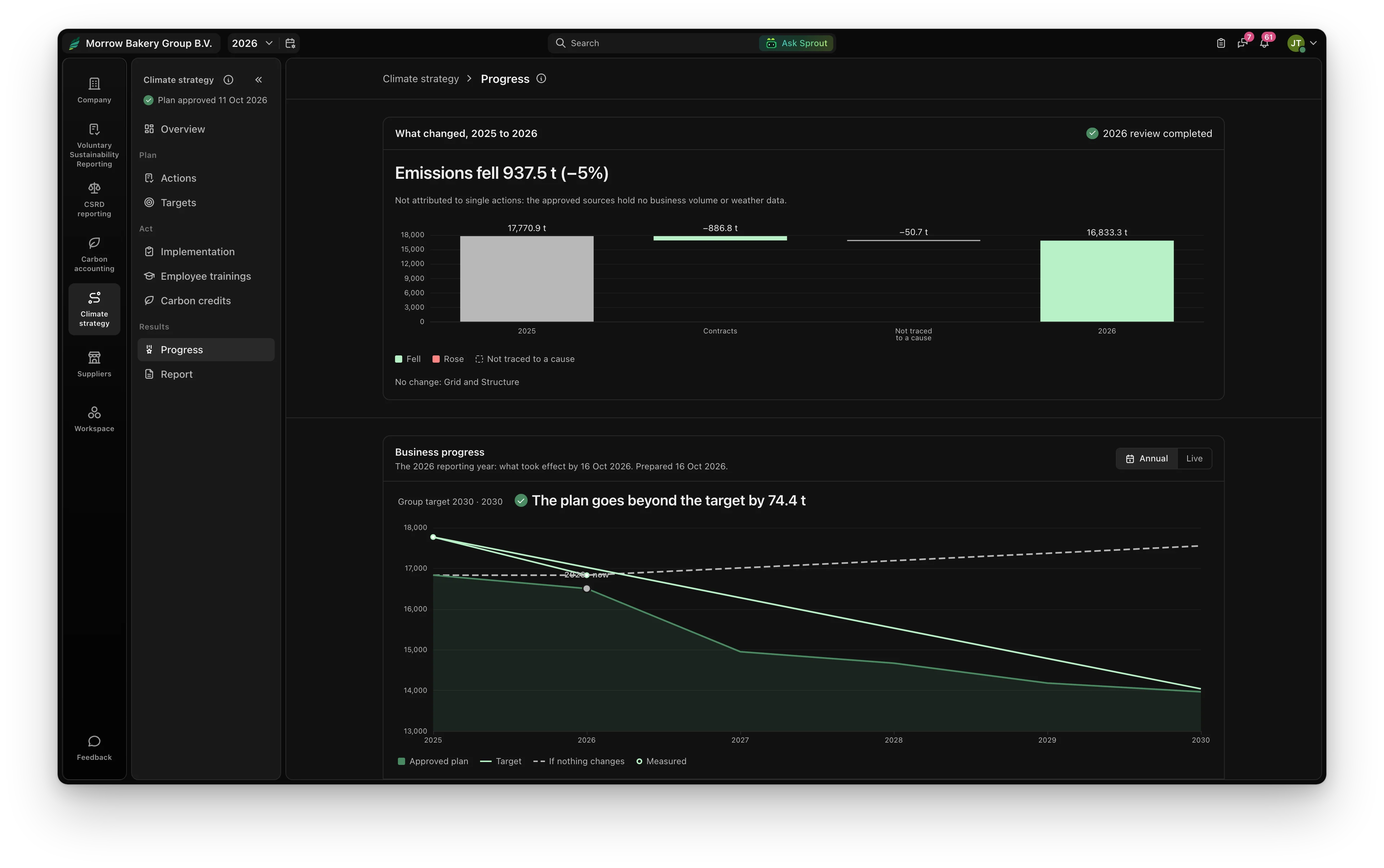Select the Climate strategy sidebar icon

tap(94, 309)
